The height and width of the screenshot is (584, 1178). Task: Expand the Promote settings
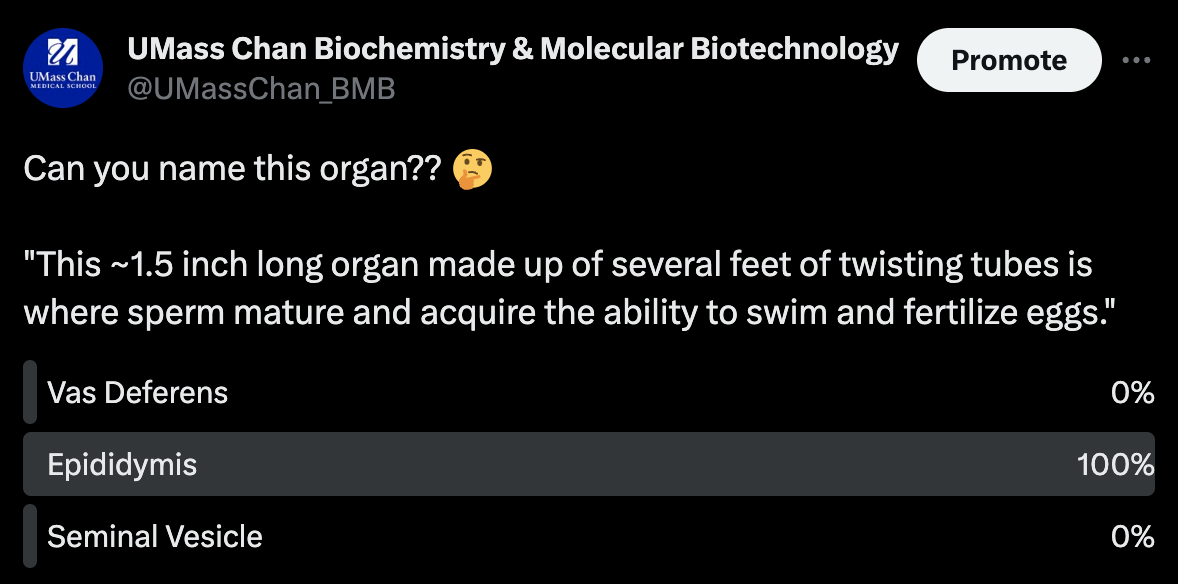1009,59
